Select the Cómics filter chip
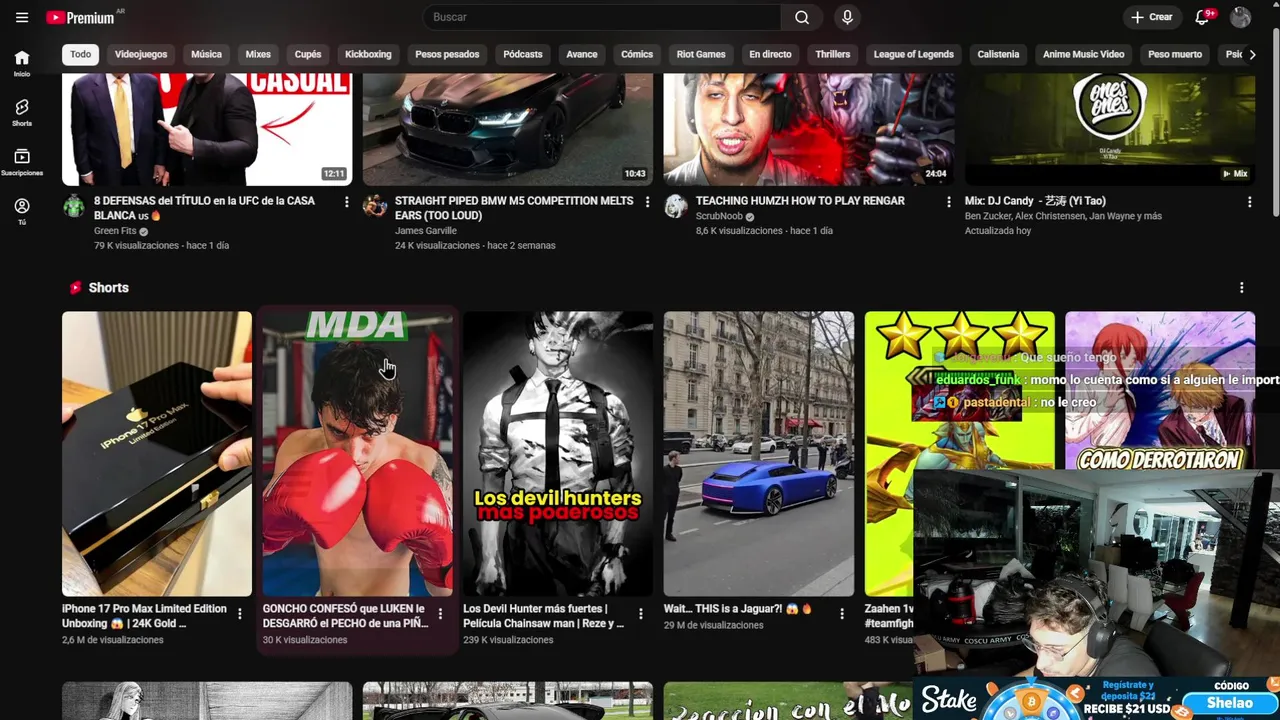This screenshot has height=720, width=1280. 637,54
